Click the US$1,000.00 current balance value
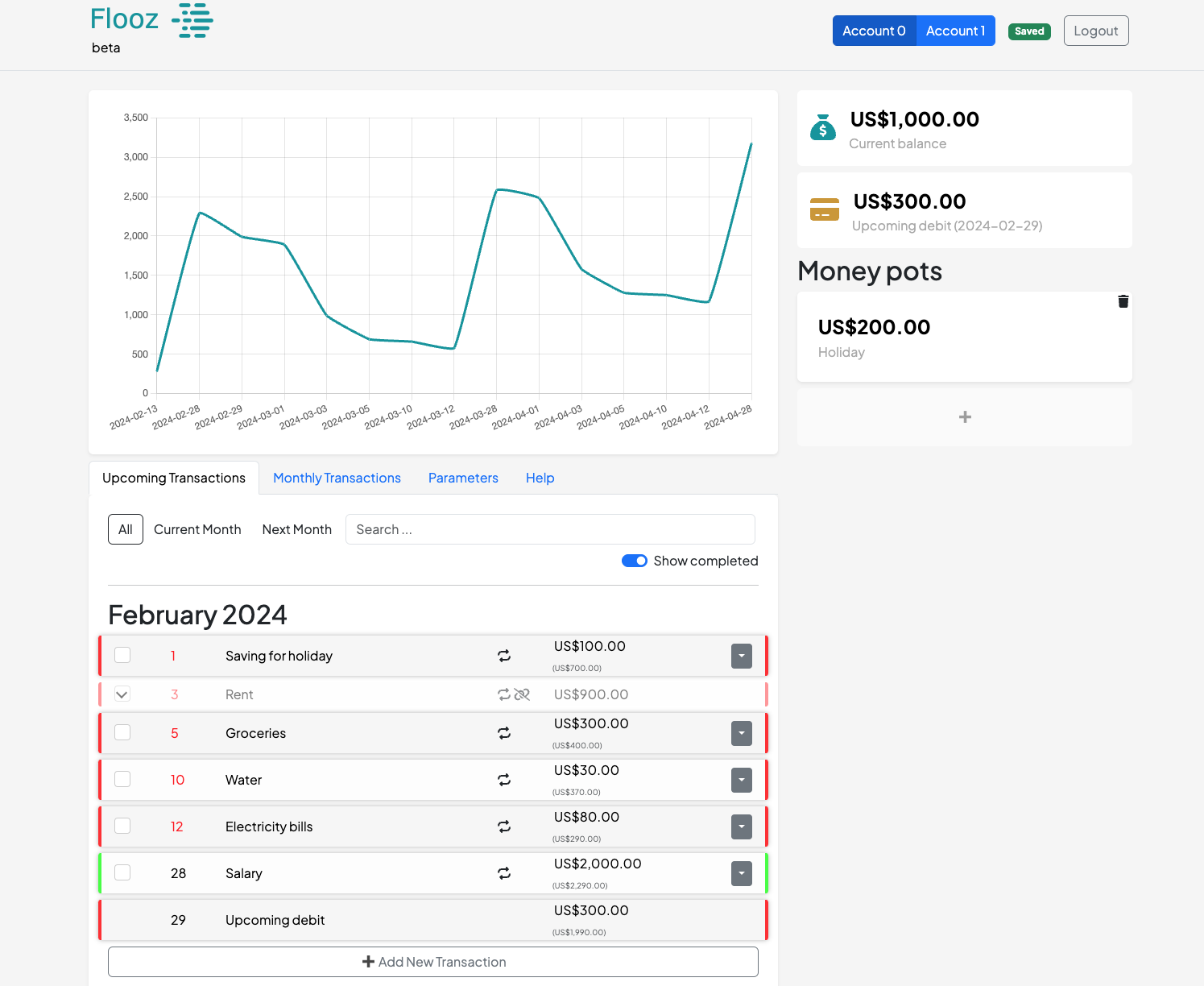The height and width of the screenshot is (986, 1204). coord(915,119)
